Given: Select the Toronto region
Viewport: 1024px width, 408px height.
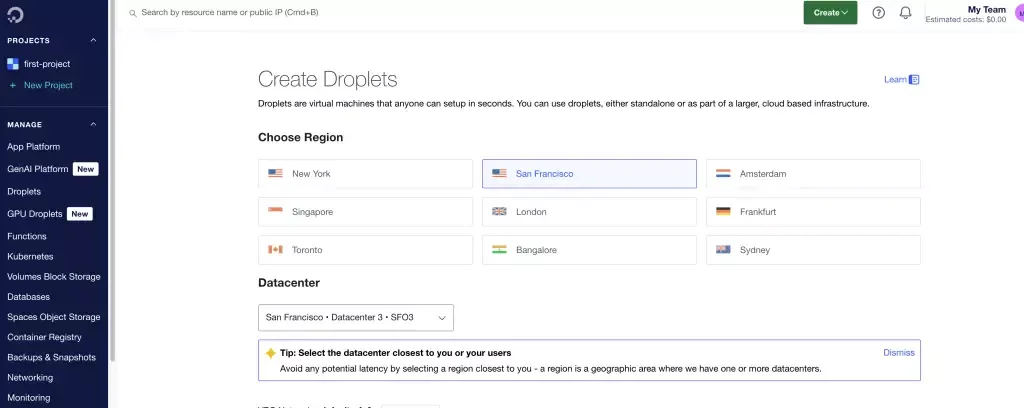Looking at the screenshot, I should pos(365,249).
